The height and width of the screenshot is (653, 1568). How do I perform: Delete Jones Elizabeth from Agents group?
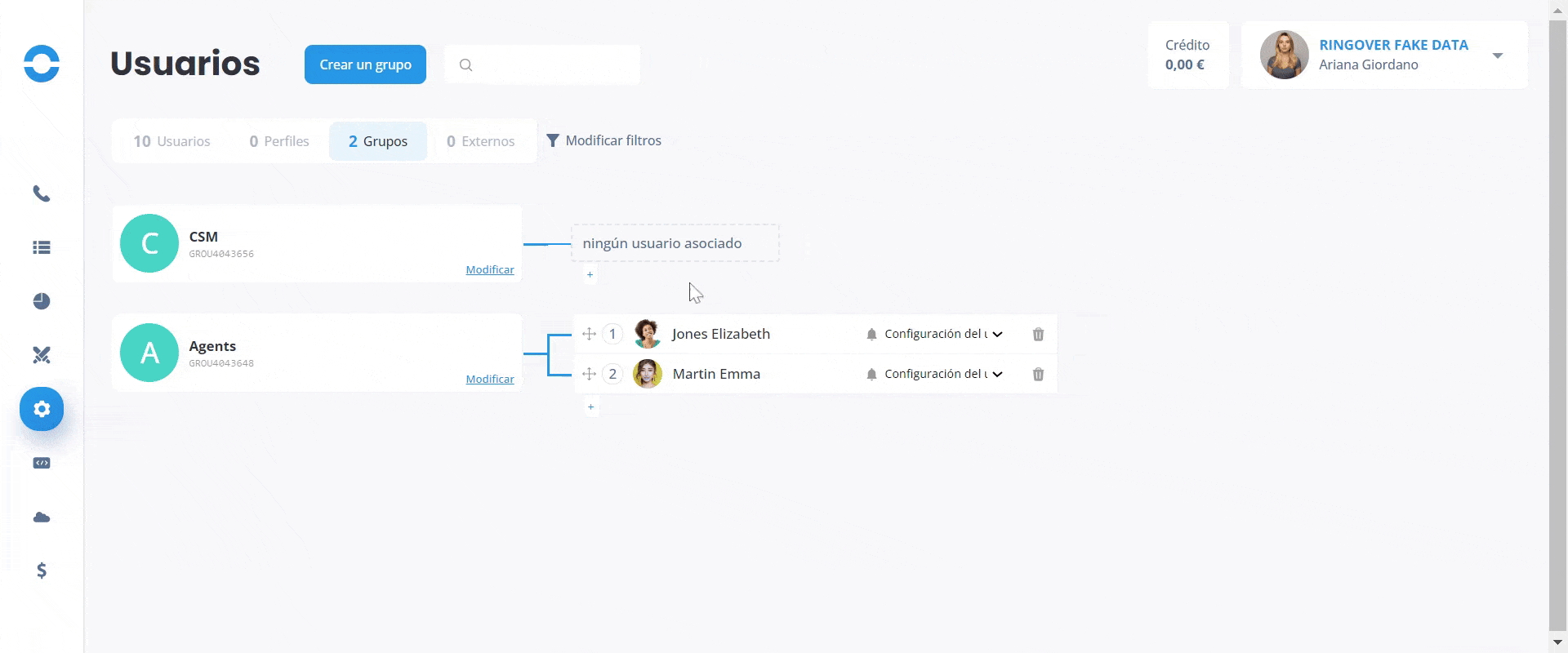click(x=1038, y=335)
